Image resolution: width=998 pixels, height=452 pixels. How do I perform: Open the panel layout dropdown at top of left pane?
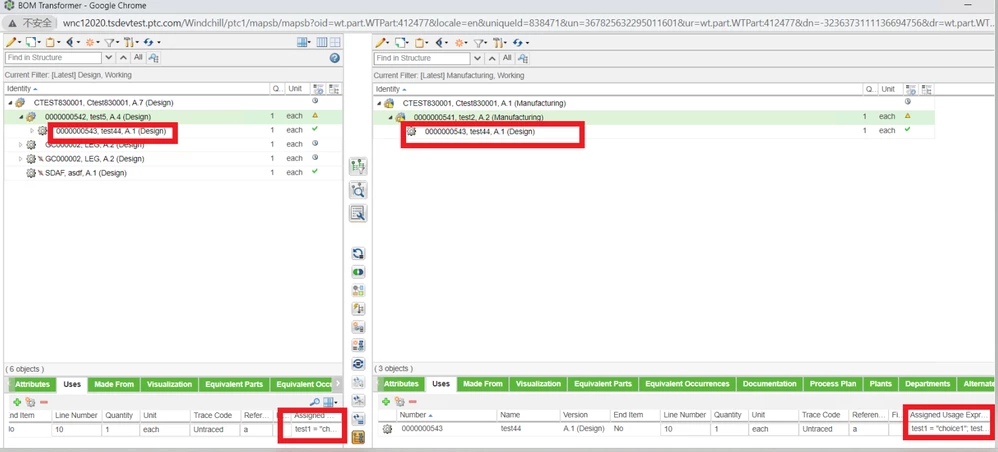pos(304,42)
